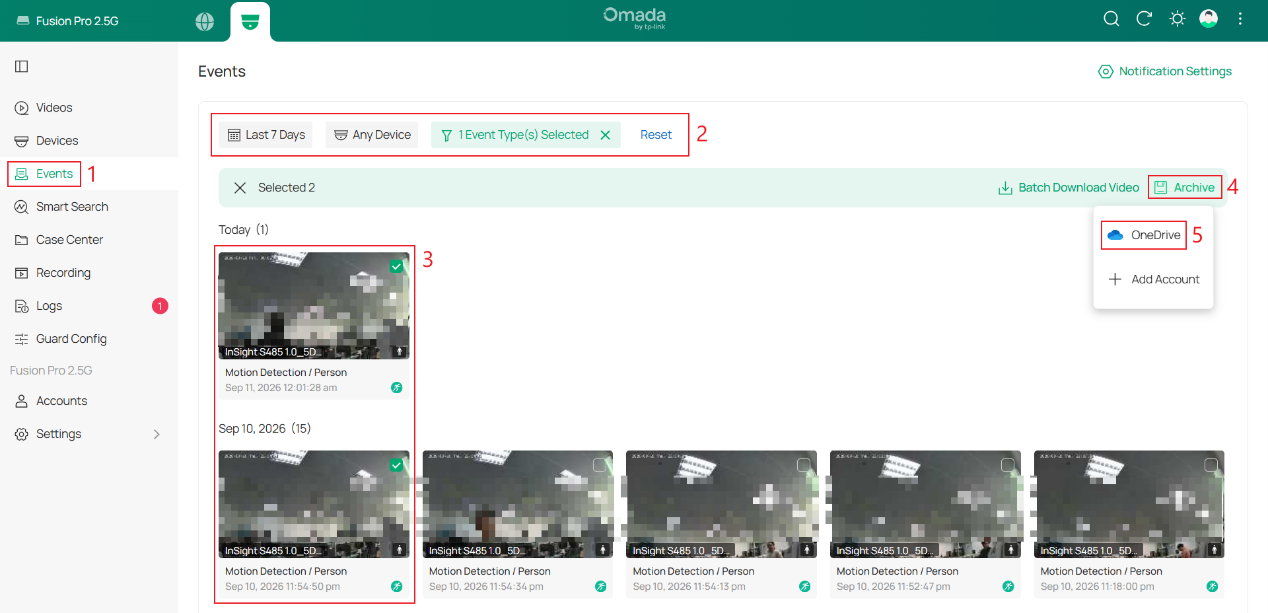Open the Sep 11 12:01:28 am thumbnail

tap(314, 305)
